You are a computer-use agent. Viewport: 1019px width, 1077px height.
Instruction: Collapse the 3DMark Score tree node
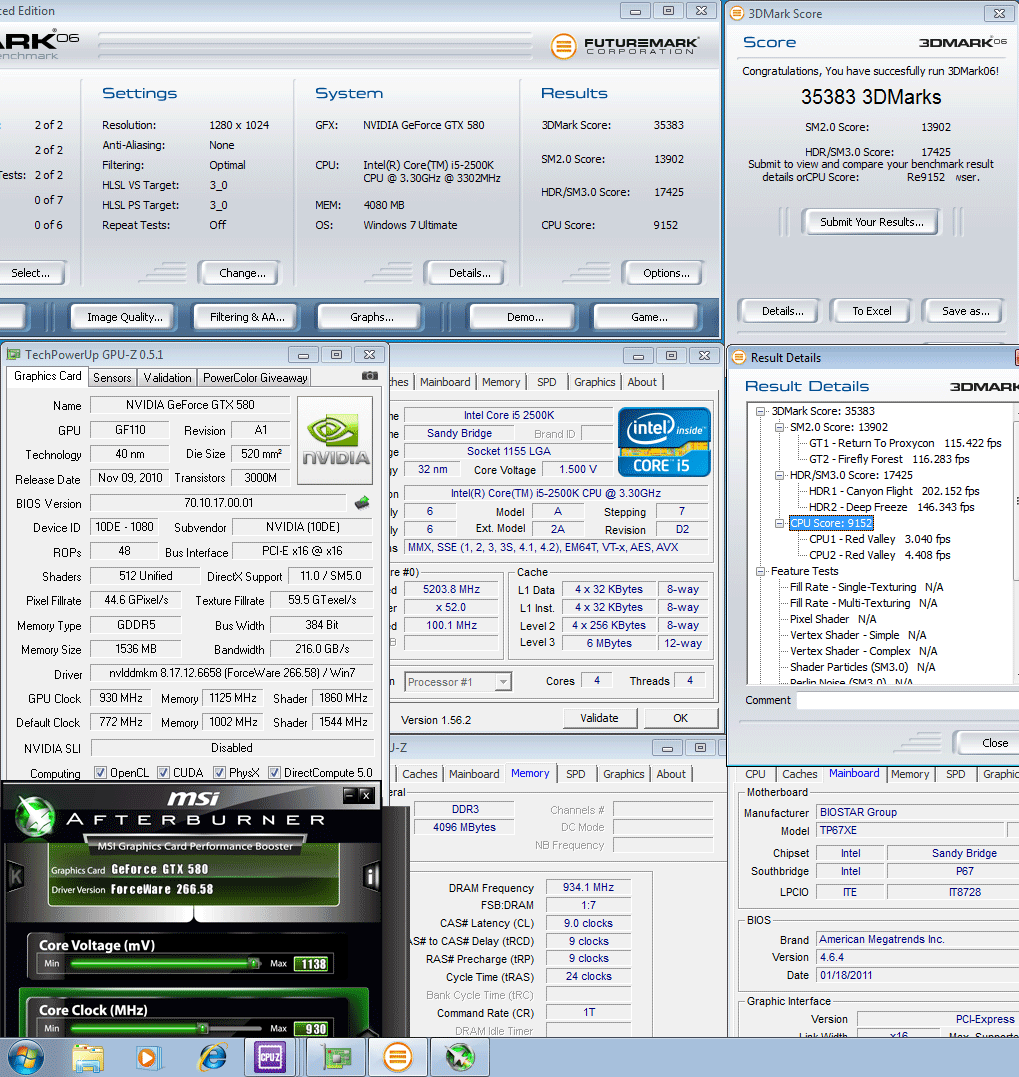point(760,411)
